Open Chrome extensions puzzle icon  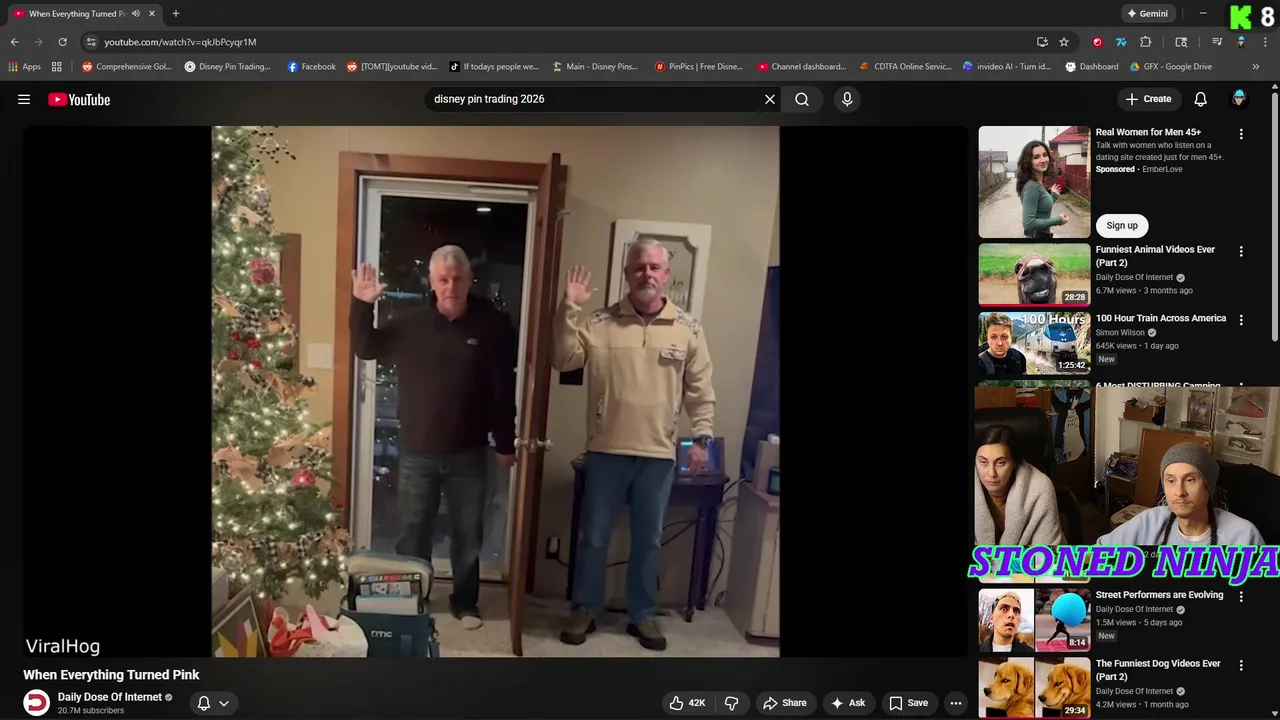point(1146,42)
